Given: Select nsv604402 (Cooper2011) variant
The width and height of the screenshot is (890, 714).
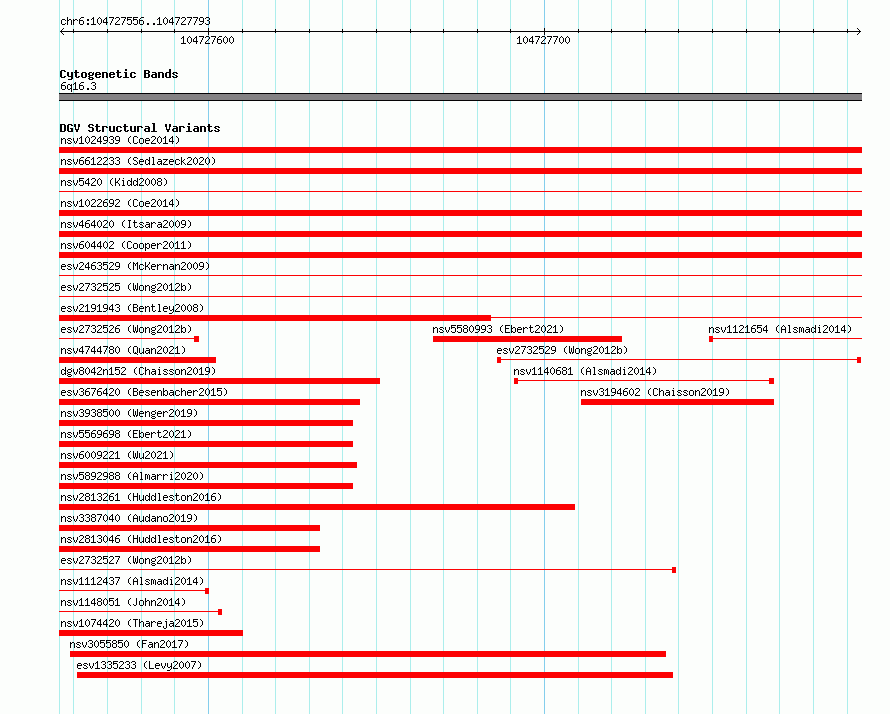Looking at the screenshot, I should point(126,245).
